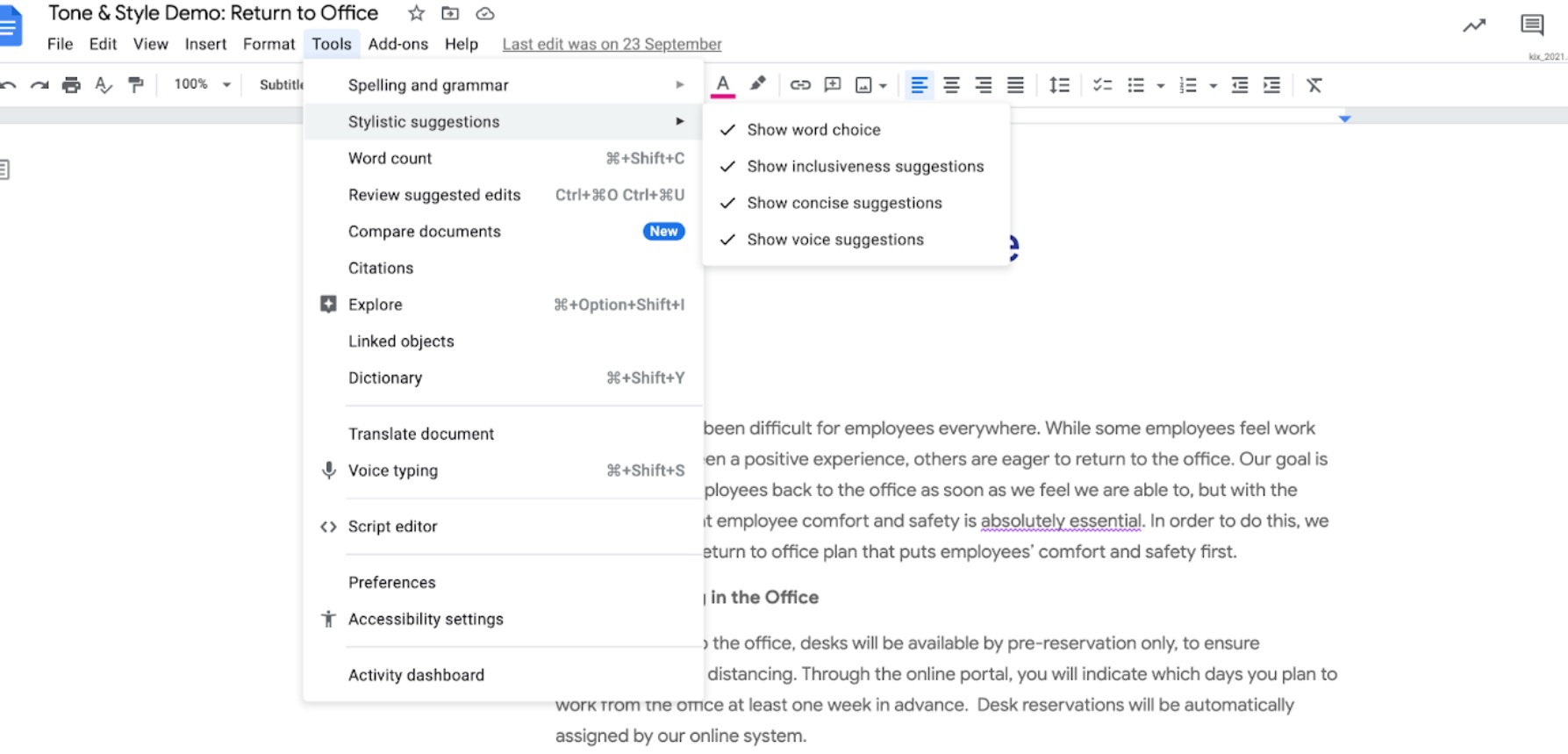Add a comment from toolbar
Screen dimensions: 1568x754
point(833,85)
